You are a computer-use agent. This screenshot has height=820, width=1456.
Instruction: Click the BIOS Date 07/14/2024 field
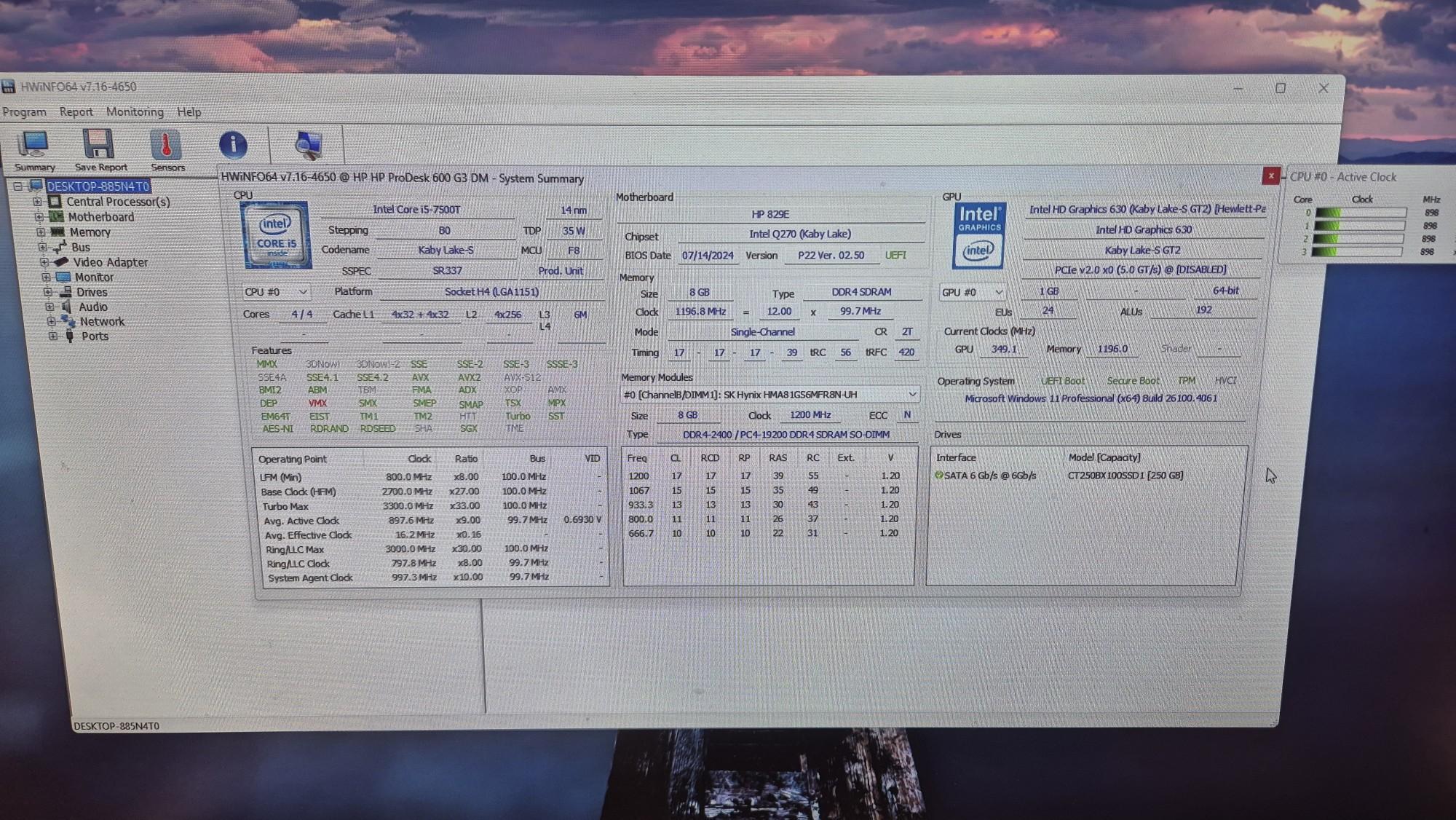708,255
